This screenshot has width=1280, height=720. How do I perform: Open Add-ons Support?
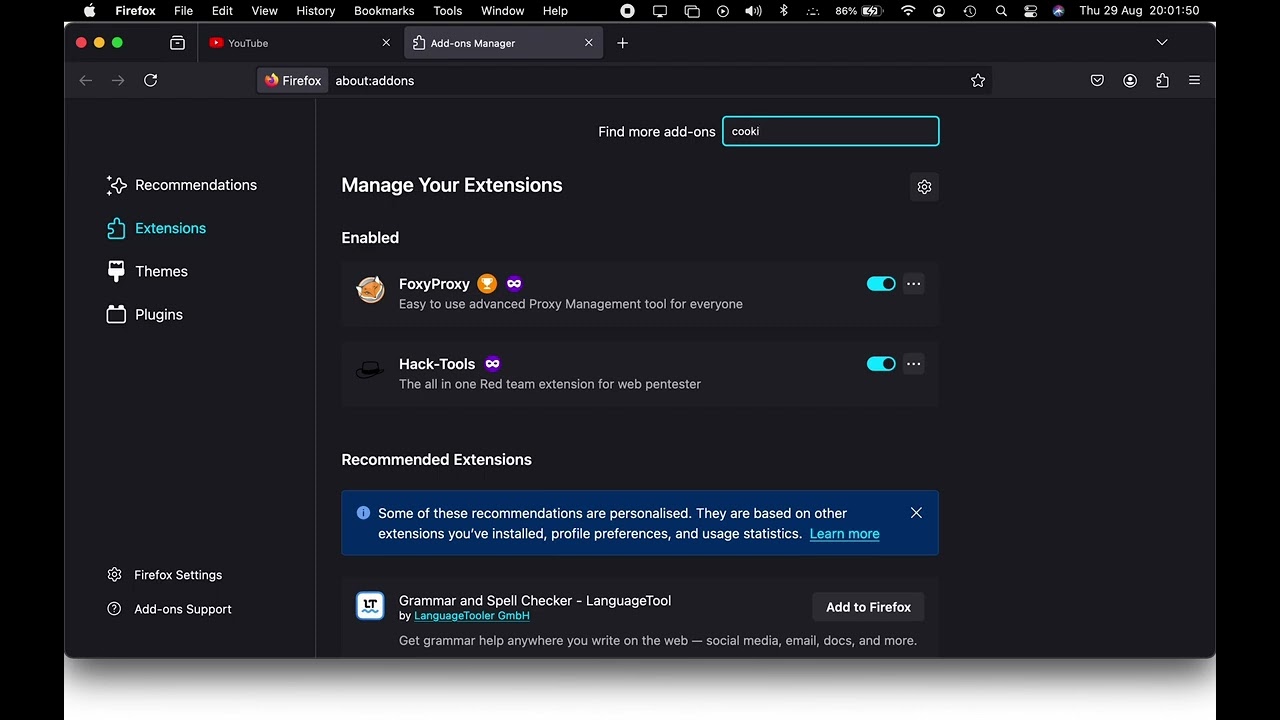[169, 609]
